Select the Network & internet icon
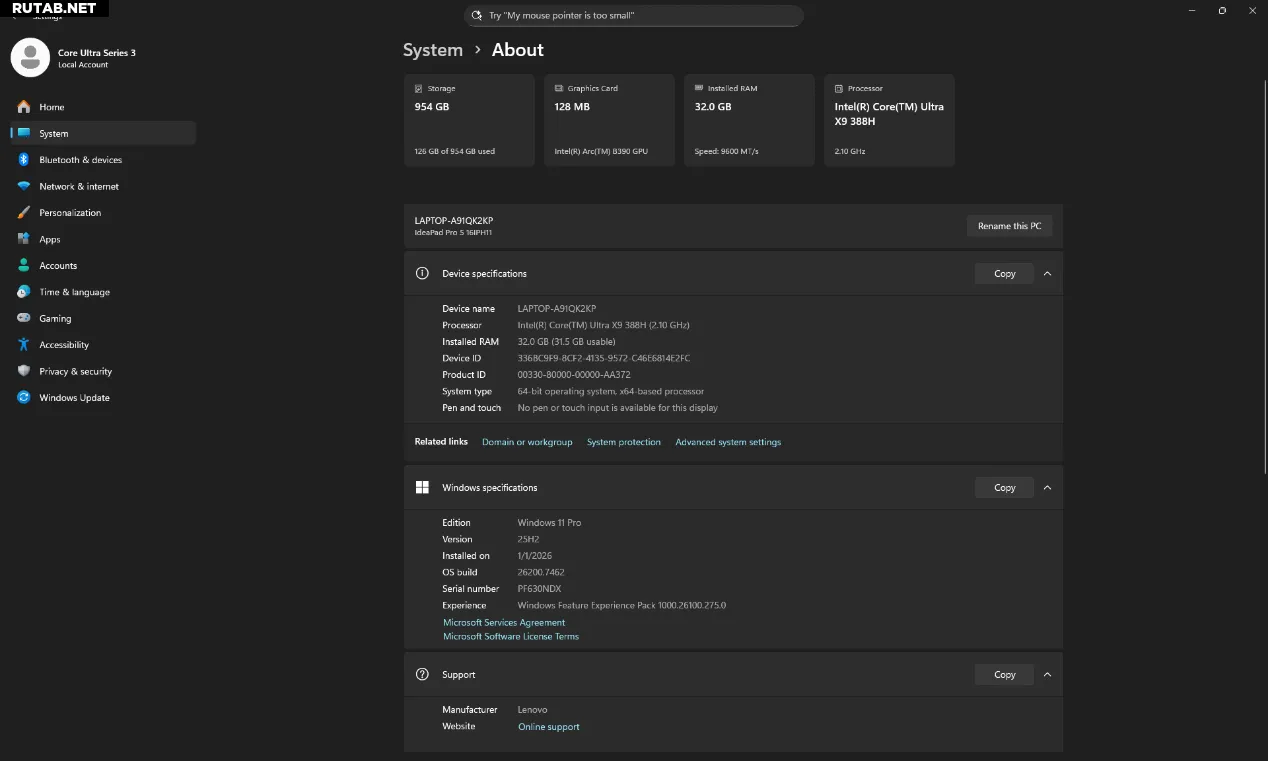The width and height of the screenshot is (1268, 761). (x=23, y=187)
